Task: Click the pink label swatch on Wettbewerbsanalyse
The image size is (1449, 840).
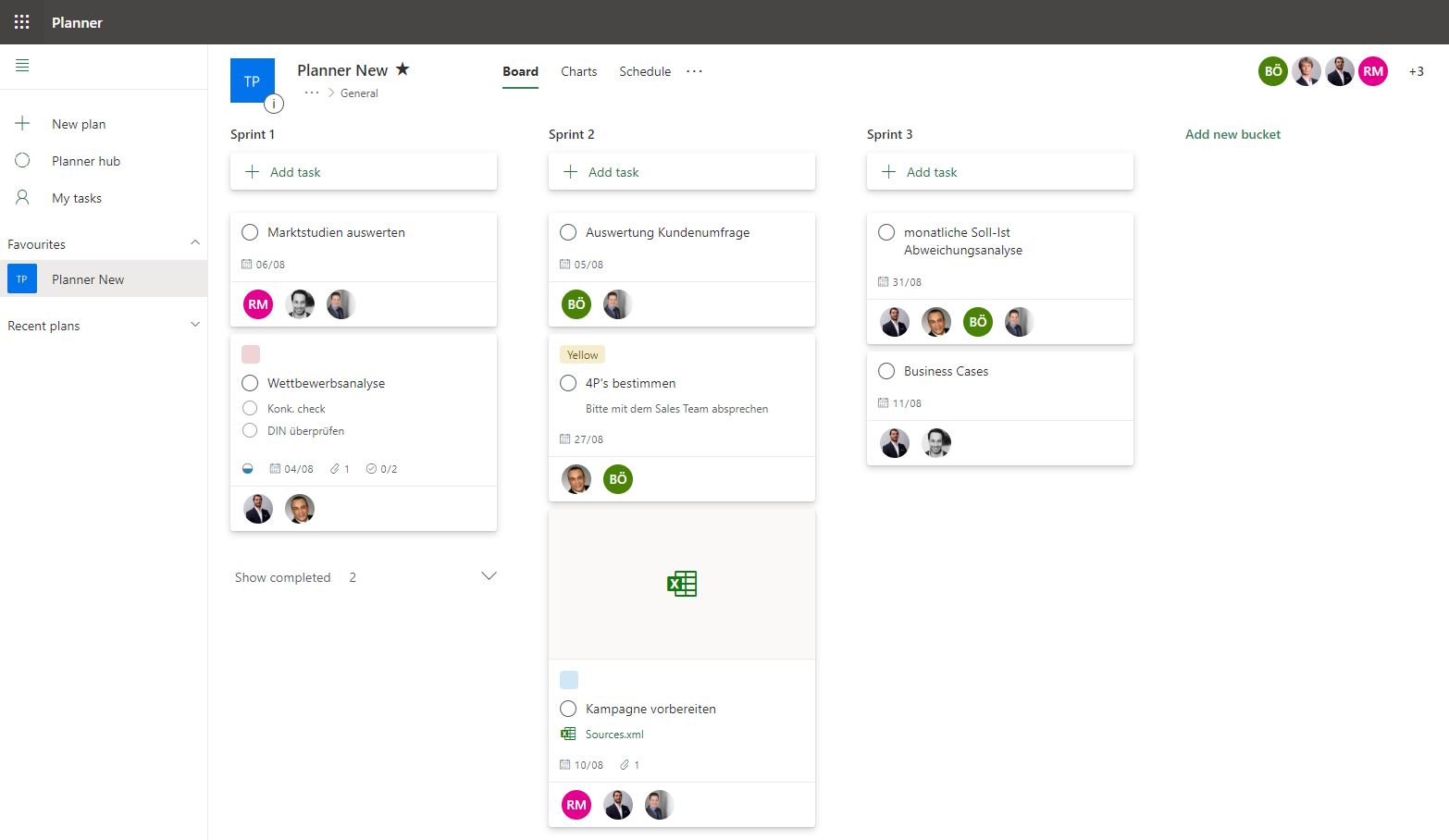Action: 250,353
